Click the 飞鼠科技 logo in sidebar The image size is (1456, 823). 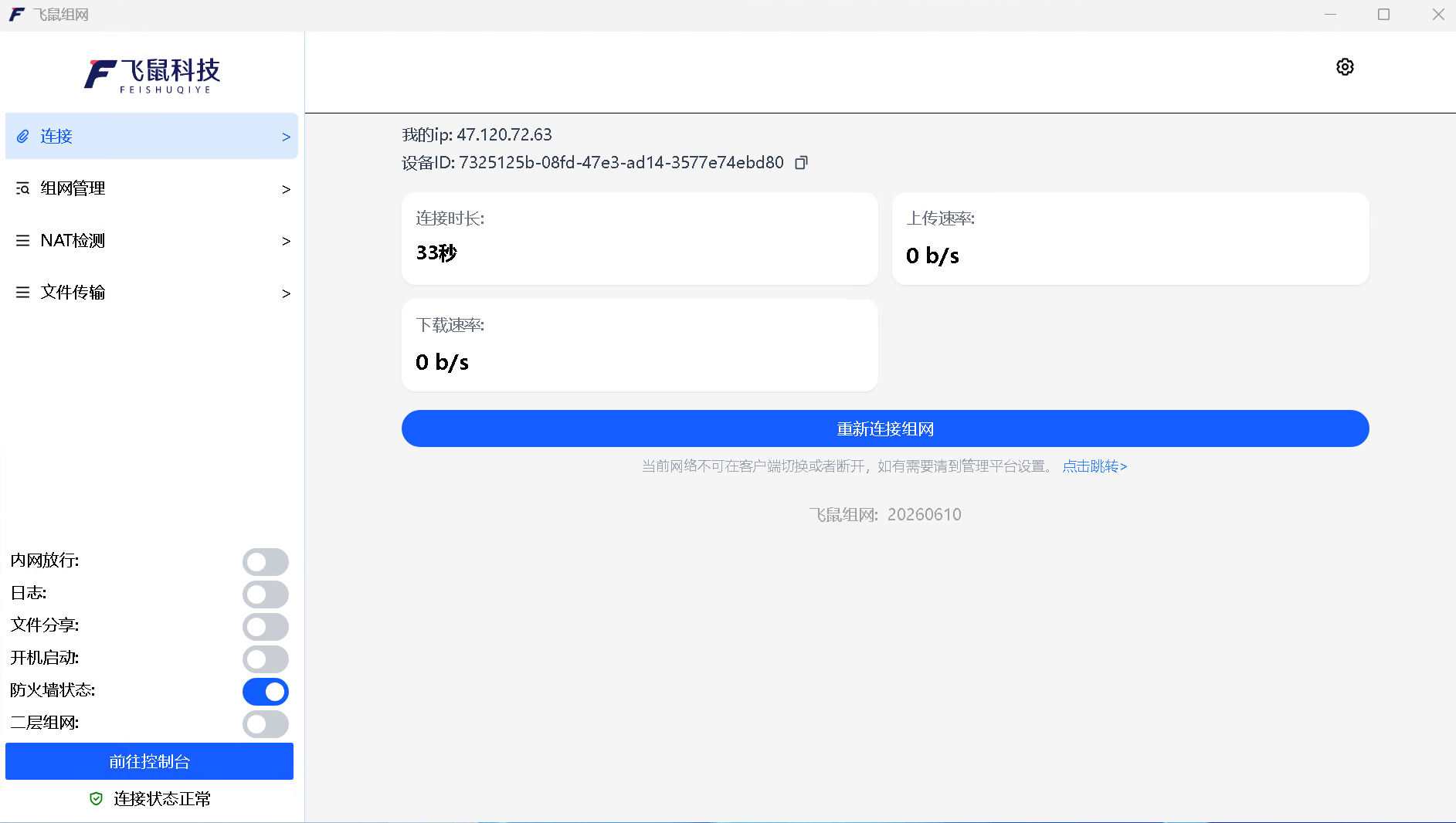[x=152, y=76]
